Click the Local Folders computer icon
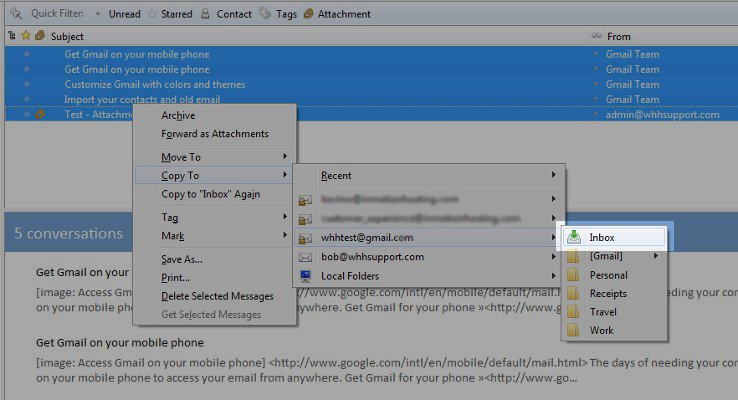The height and width of the screenshot is (400, 738). [306, 275]
